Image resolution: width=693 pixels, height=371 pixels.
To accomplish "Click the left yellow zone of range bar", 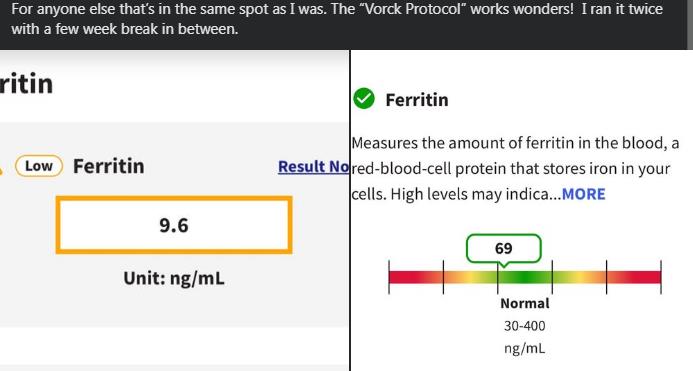I will click(469, 277).
